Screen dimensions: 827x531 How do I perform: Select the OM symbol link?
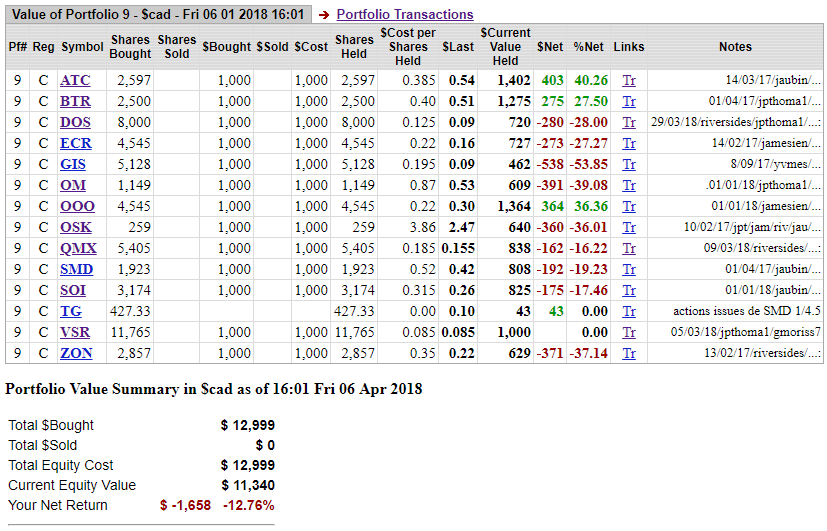coord(72,185)
